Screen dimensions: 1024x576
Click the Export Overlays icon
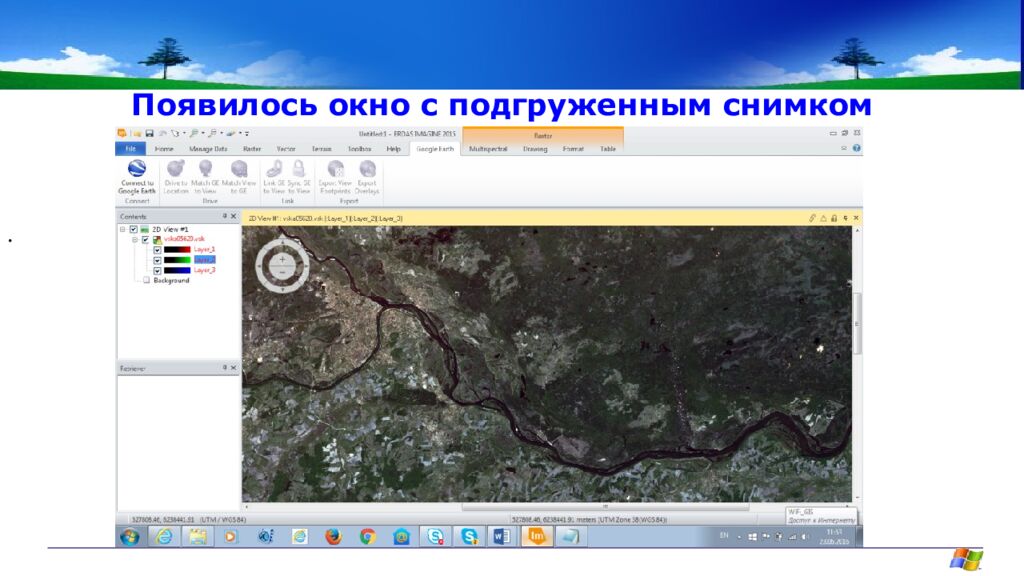(367, 170)
